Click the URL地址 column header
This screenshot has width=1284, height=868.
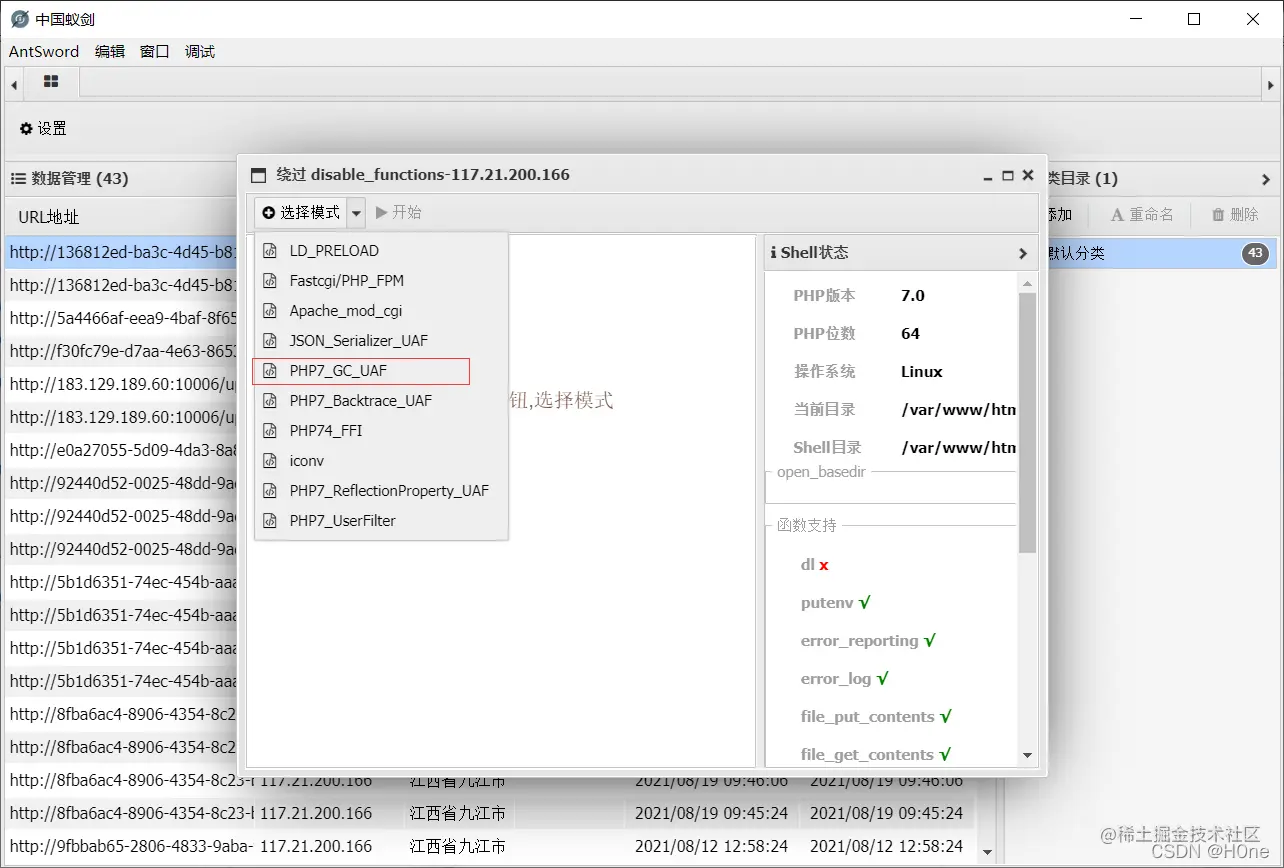[49, 217]
